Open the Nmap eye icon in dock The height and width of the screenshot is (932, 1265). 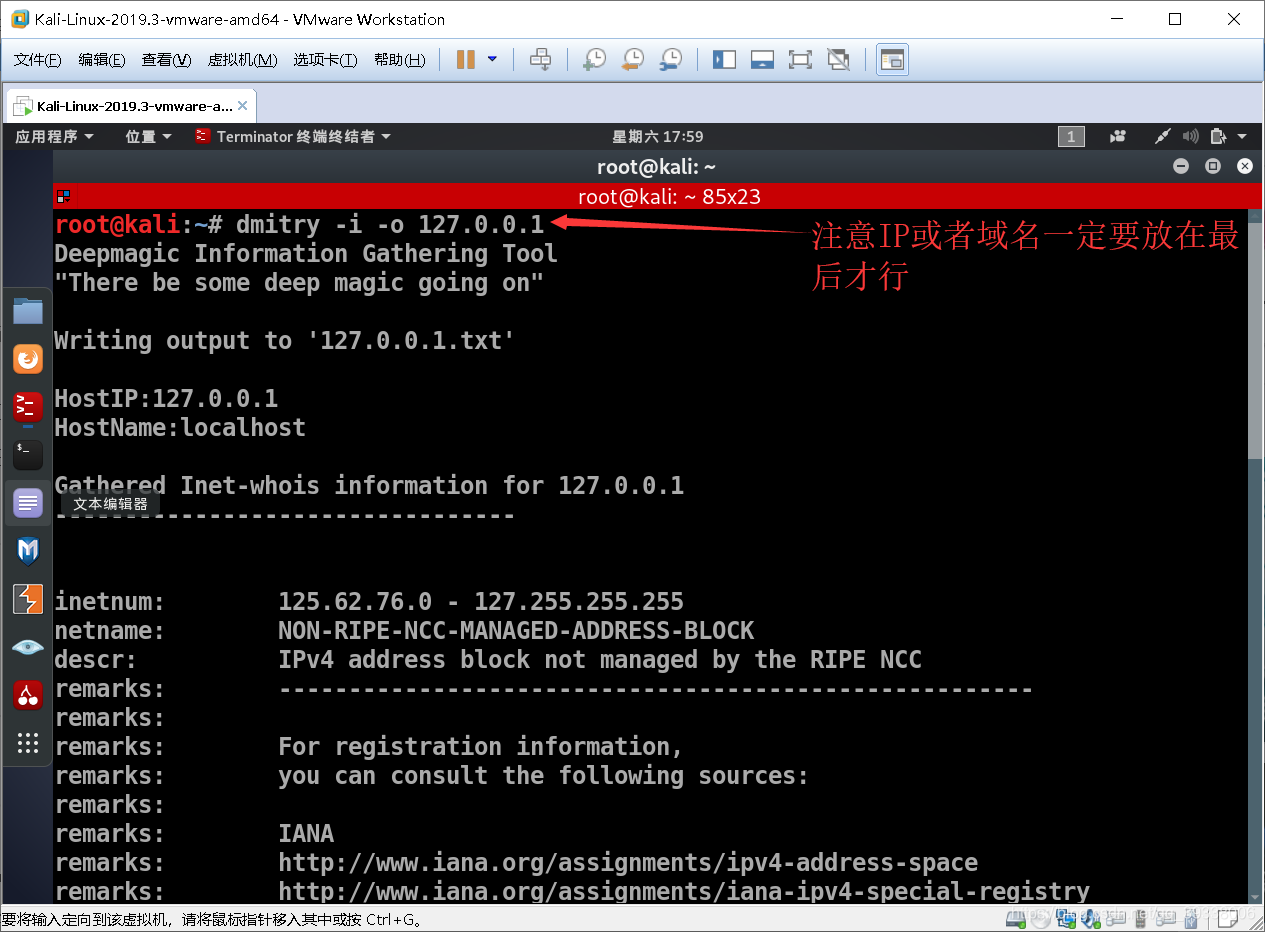[x=28, y=647]
